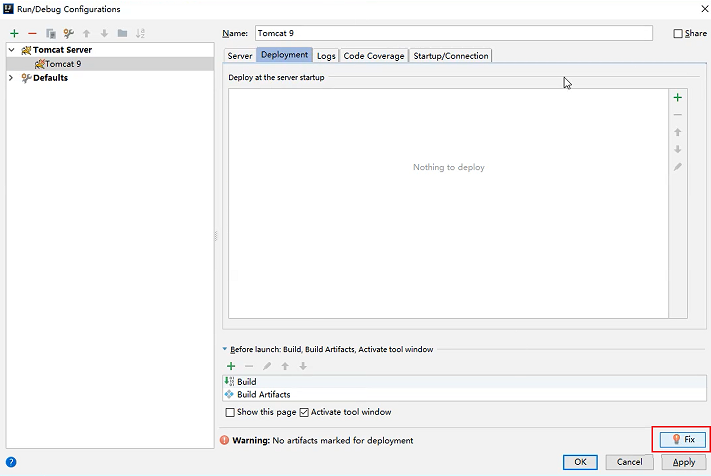Image resolution: width=711 pixels, height=476 pixels.
Task: Move the configuration up in the list toolbar
Action: pos(86,33)
